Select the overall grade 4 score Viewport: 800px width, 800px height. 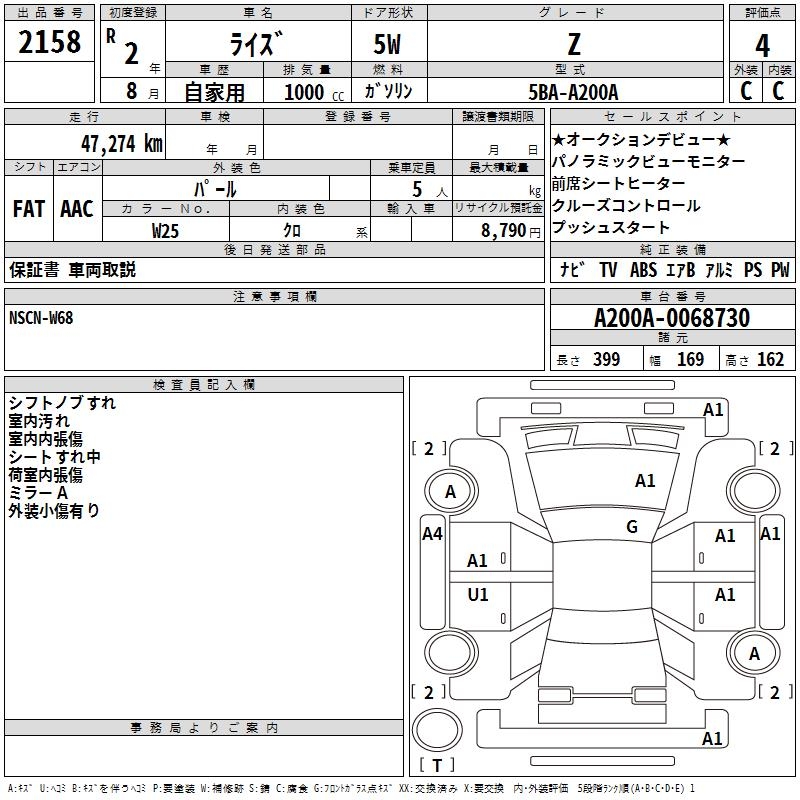click(x=762, y=45)
